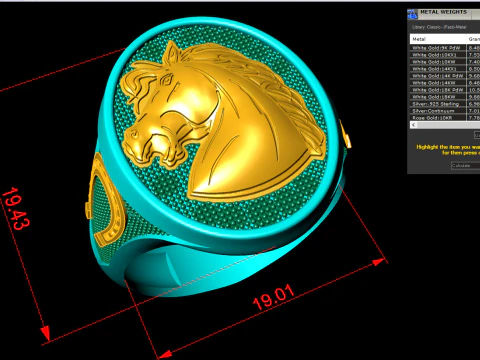Click the Metal column header

pos(438,39)
